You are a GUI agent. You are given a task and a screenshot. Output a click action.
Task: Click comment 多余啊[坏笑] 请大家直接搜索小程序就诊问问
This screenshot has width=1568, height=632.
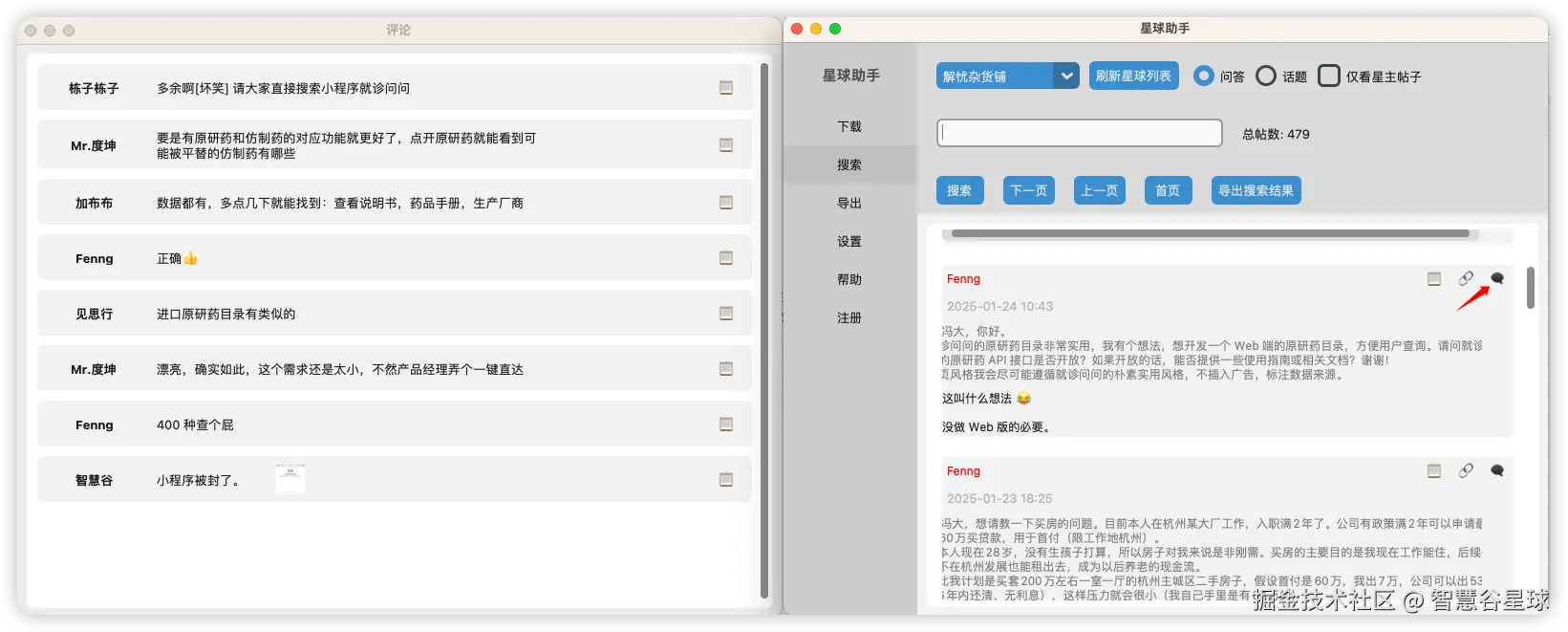point(283,88)
